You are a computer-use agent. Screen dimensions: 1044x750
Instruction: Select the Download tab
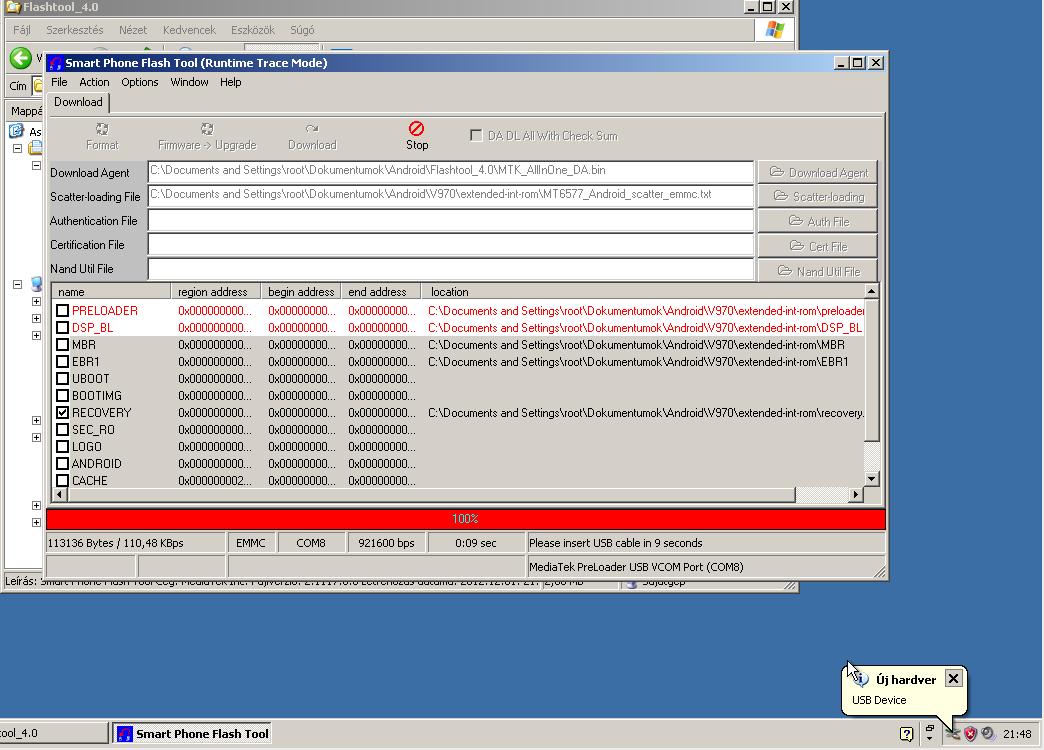(78, 102)
